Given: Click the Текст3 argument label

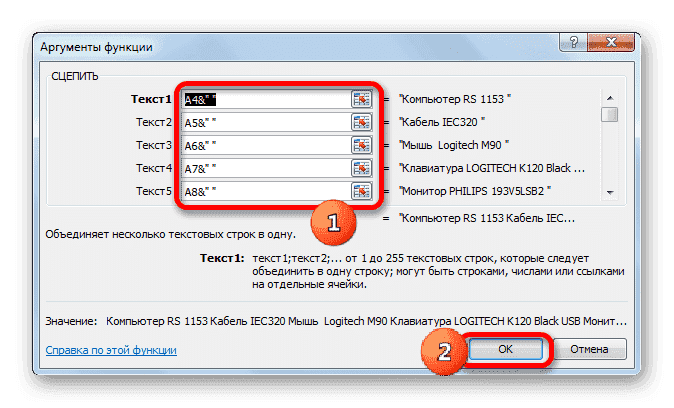Looking at the screenshot, I should click(154, 145).
